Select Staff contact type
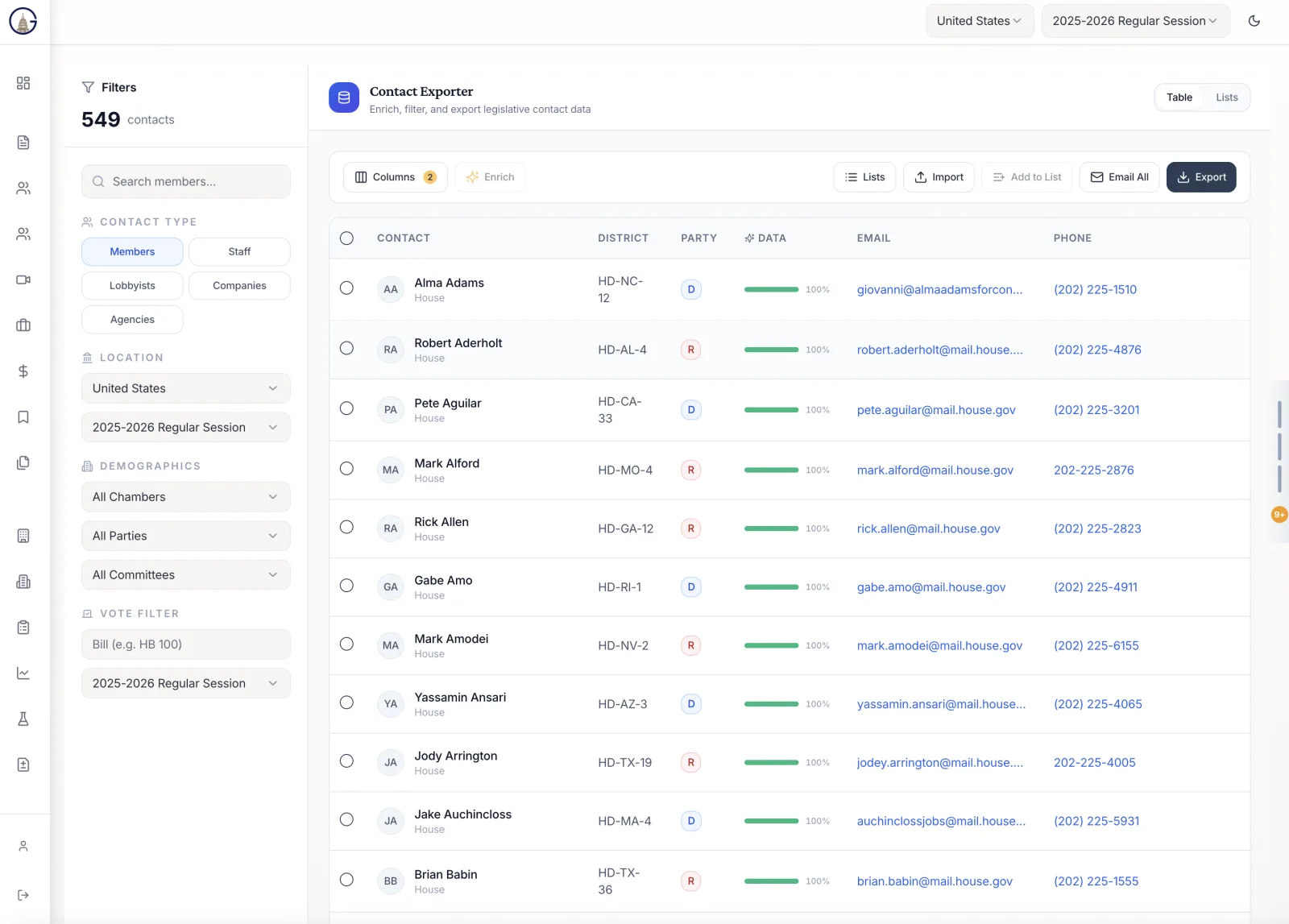The height and width of the screenshot is (924, 1289). pyautogui.click(x=239, y=251)
